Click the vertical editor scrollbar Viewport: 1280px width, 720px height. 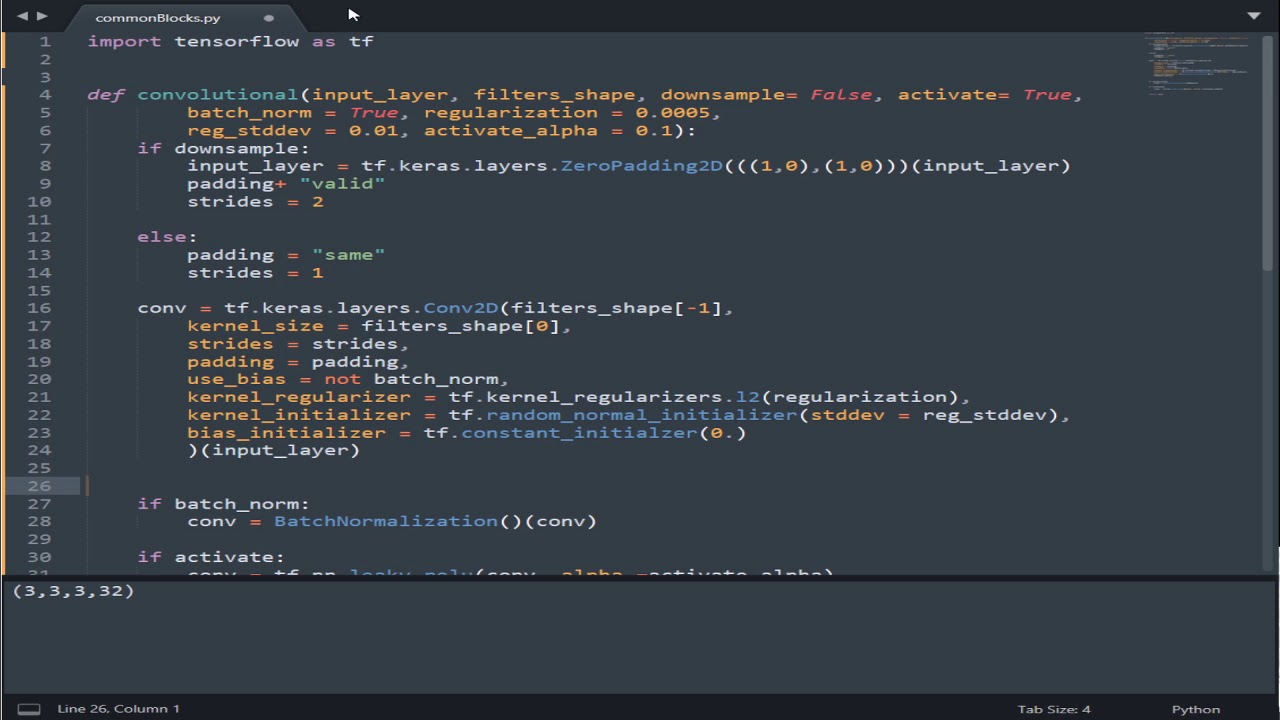tap(1268, 151)
